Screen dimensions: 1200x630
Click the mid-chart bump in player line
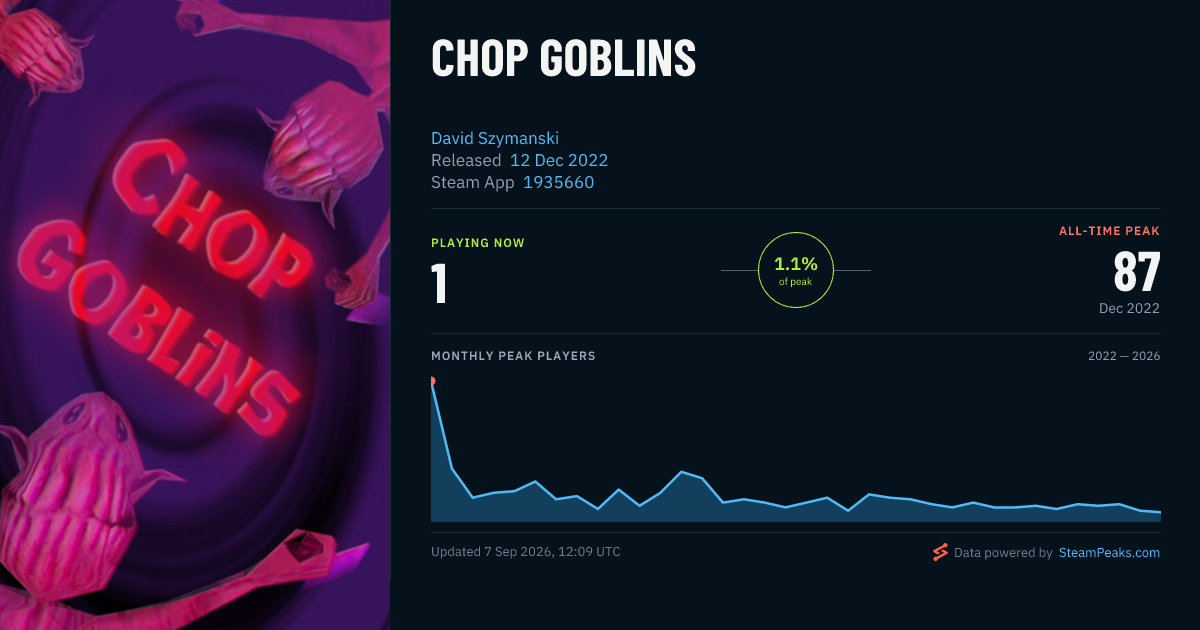point(682,472)
